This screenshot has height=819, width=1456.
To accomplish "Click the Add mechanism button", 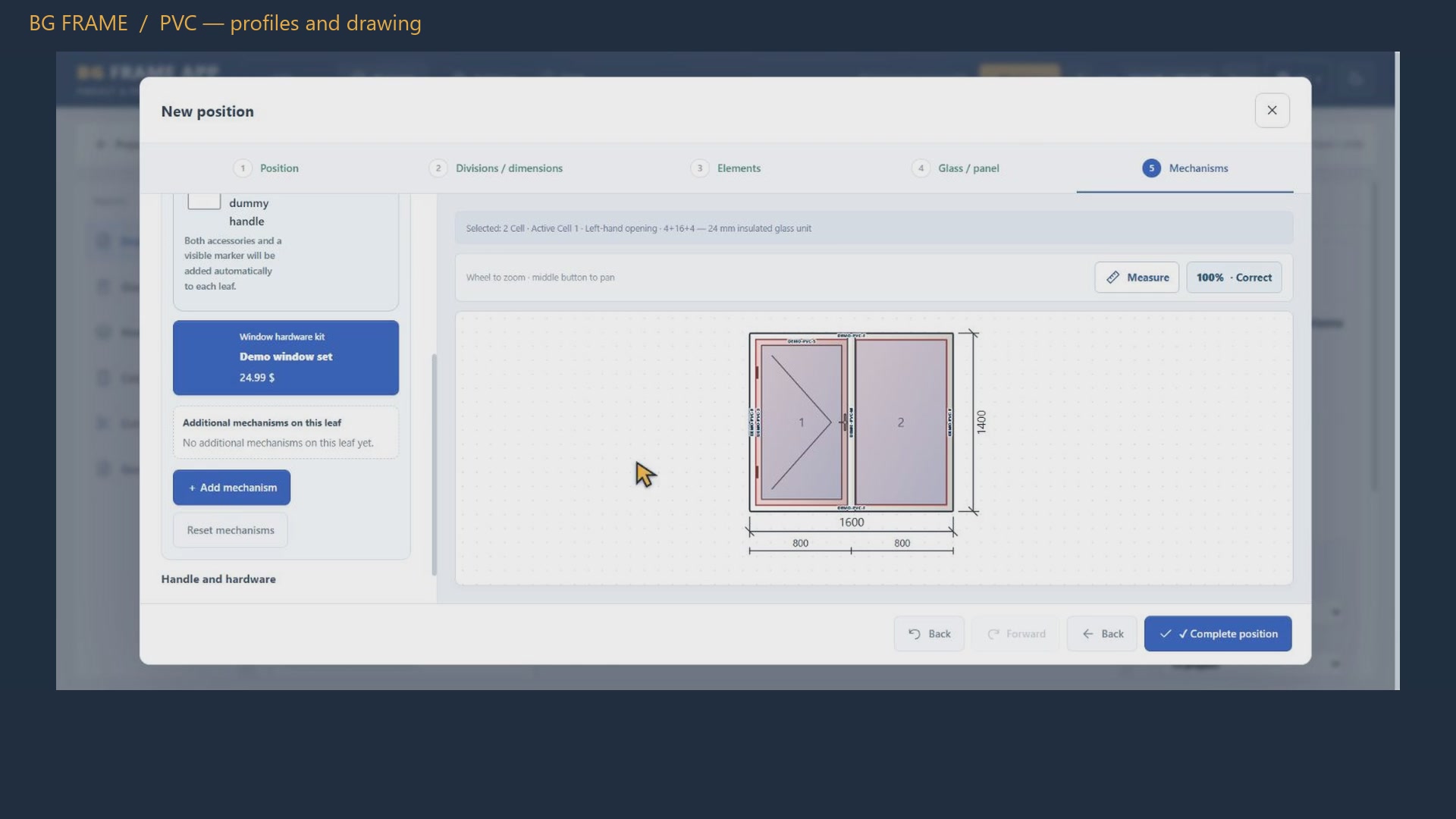I will click(x=231, y=488).
